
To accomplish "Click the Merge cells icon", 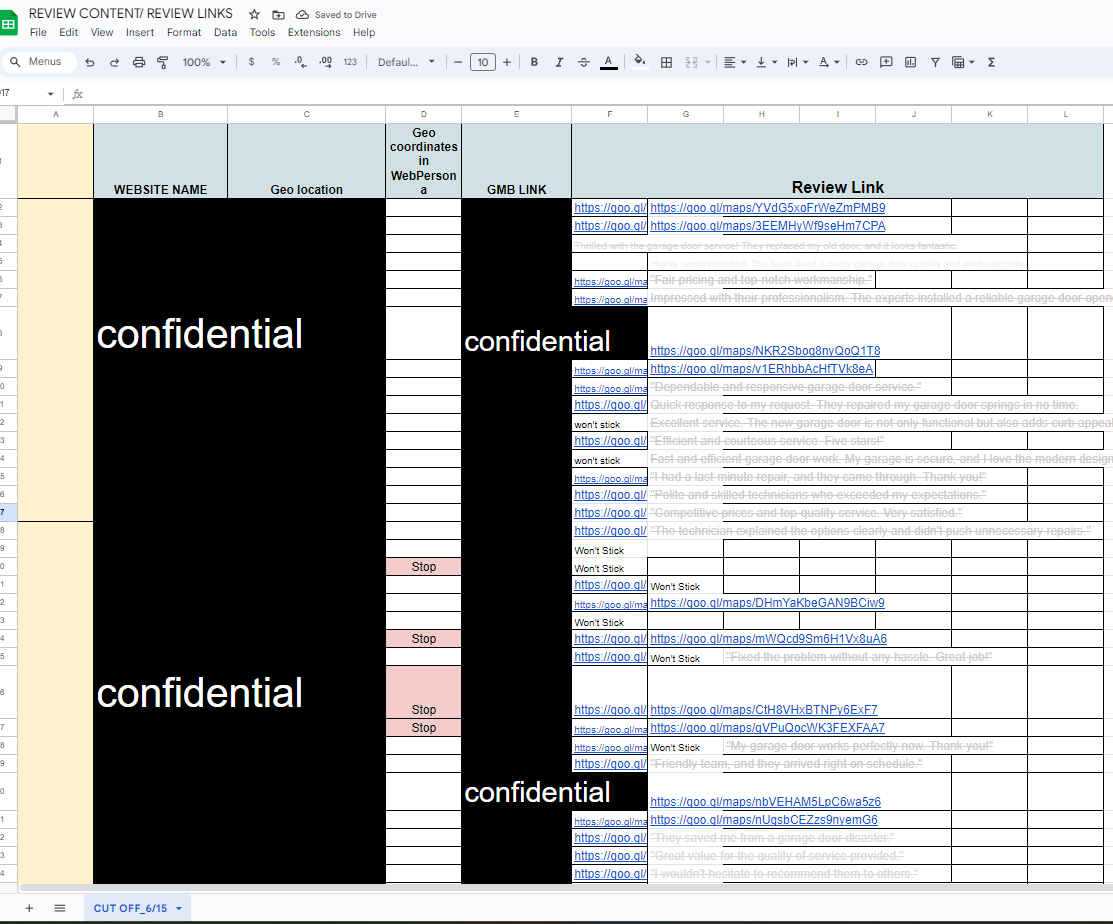I will click(x=691, y=62).
